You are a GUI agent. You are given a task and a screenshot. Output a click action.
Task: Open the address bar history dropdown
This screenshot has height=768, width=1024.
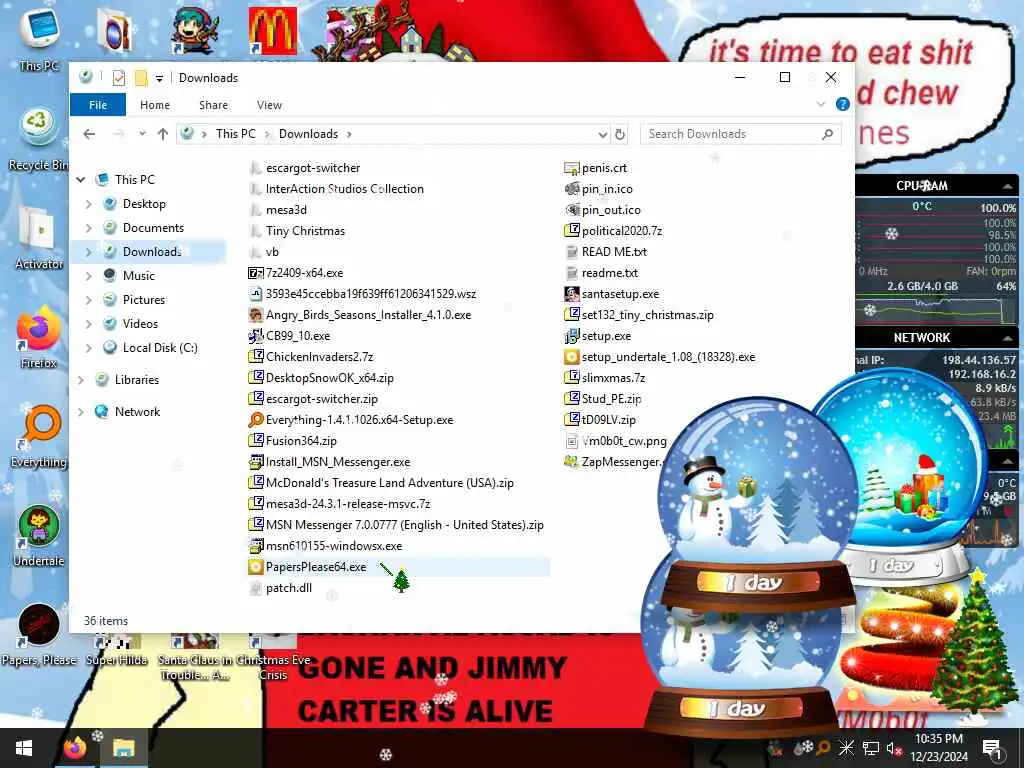tap(602, 135)
